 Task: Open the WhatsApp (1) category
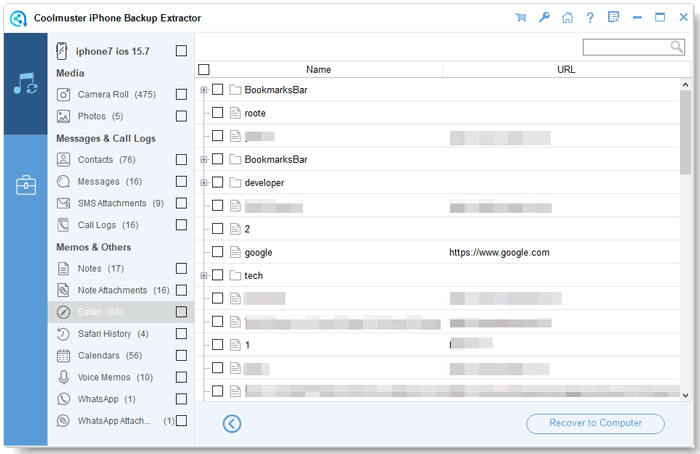tap(107, 399)
